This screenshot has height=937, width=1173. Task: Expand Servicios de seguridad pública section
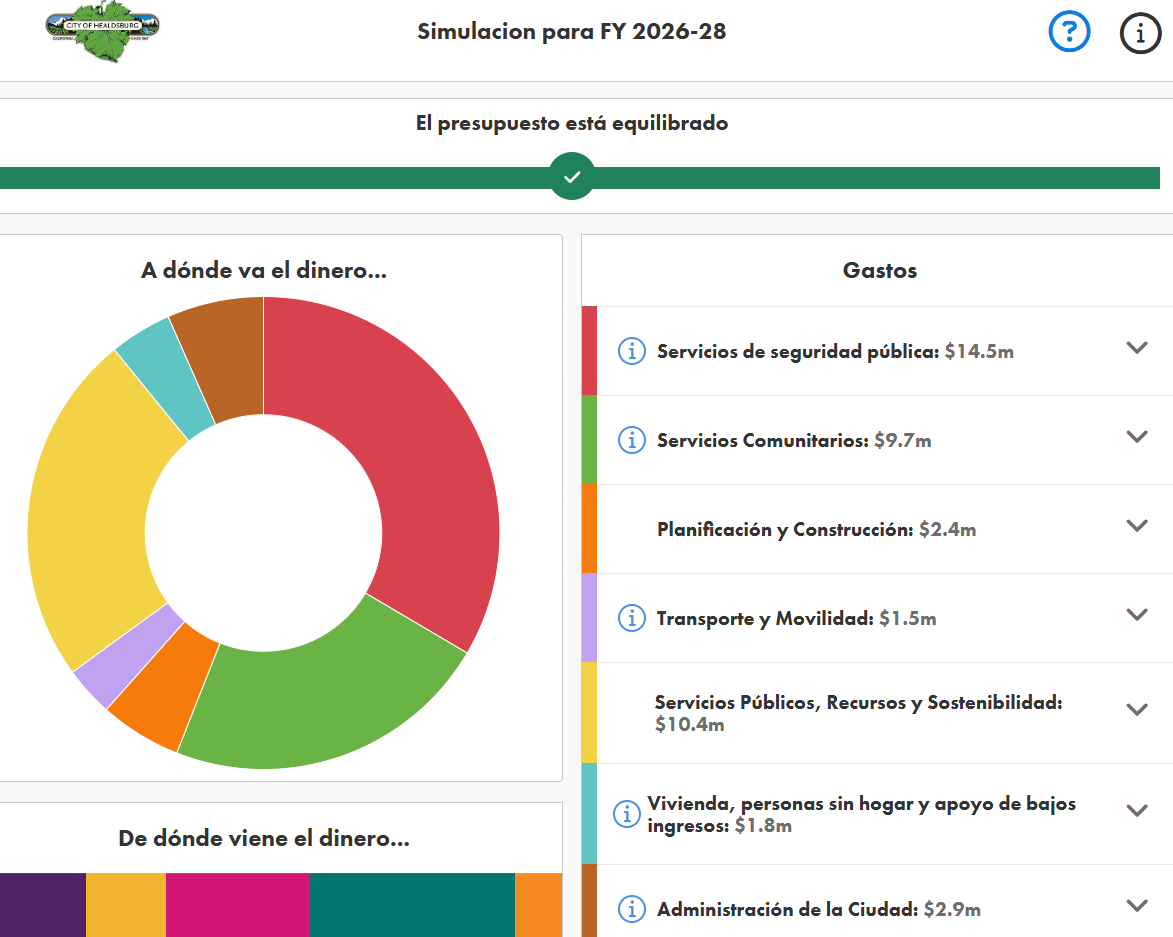[x=1136, y=348]
